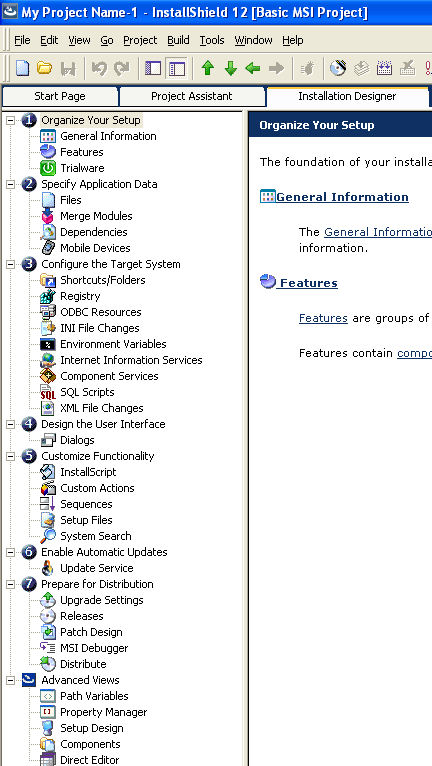Select Files in the tree
432x766 pixels.
point(71,200)
